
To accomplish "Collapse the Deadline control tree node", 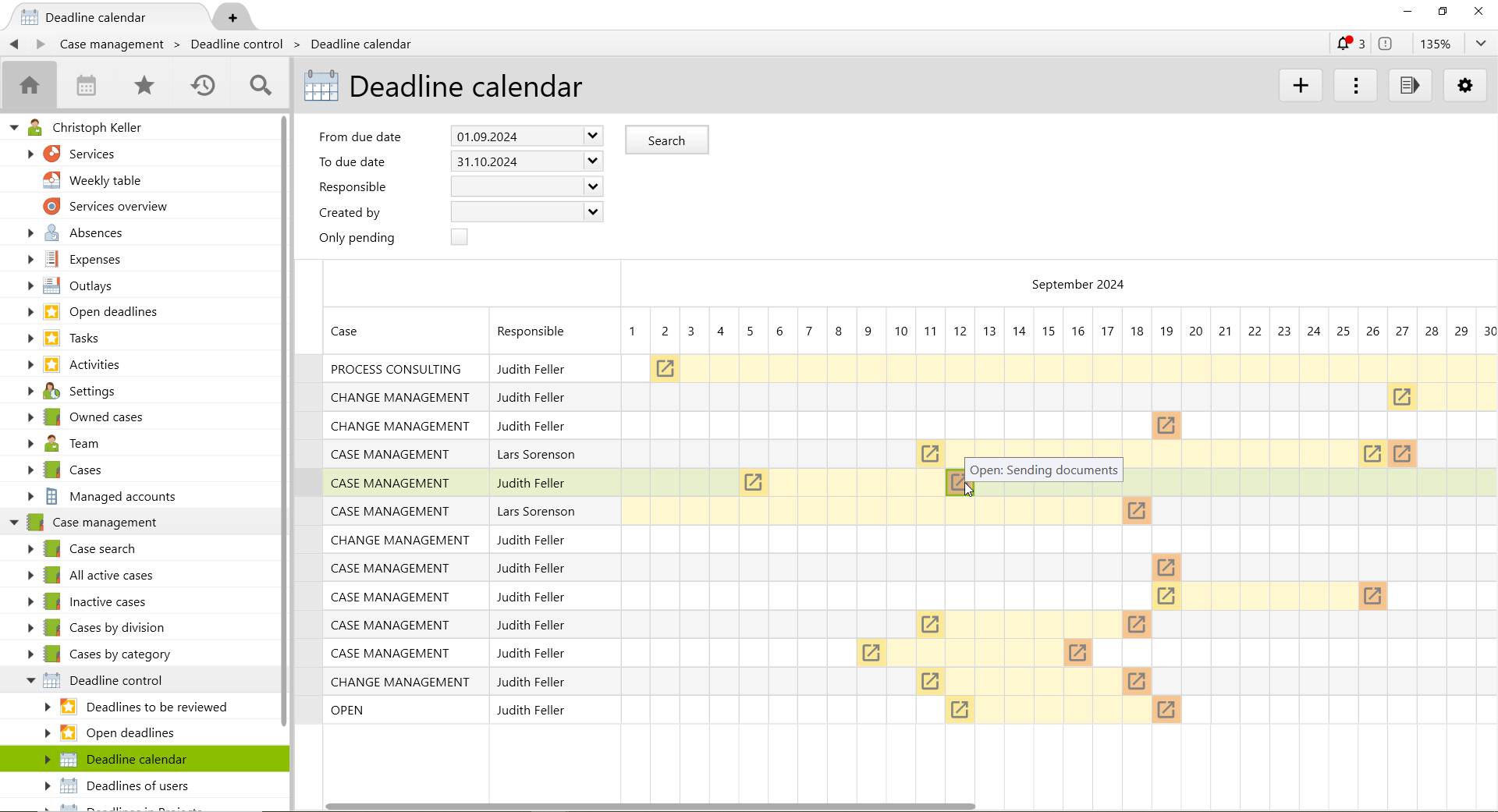I will tap(30, 680).
